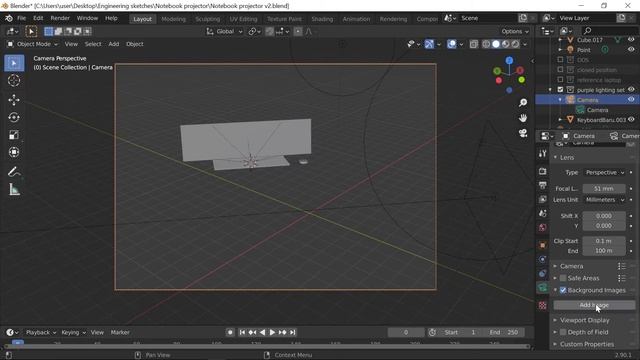Click the Add Image button
The image size is (640, 360).
pyautogui.click(x=594, y=305)
